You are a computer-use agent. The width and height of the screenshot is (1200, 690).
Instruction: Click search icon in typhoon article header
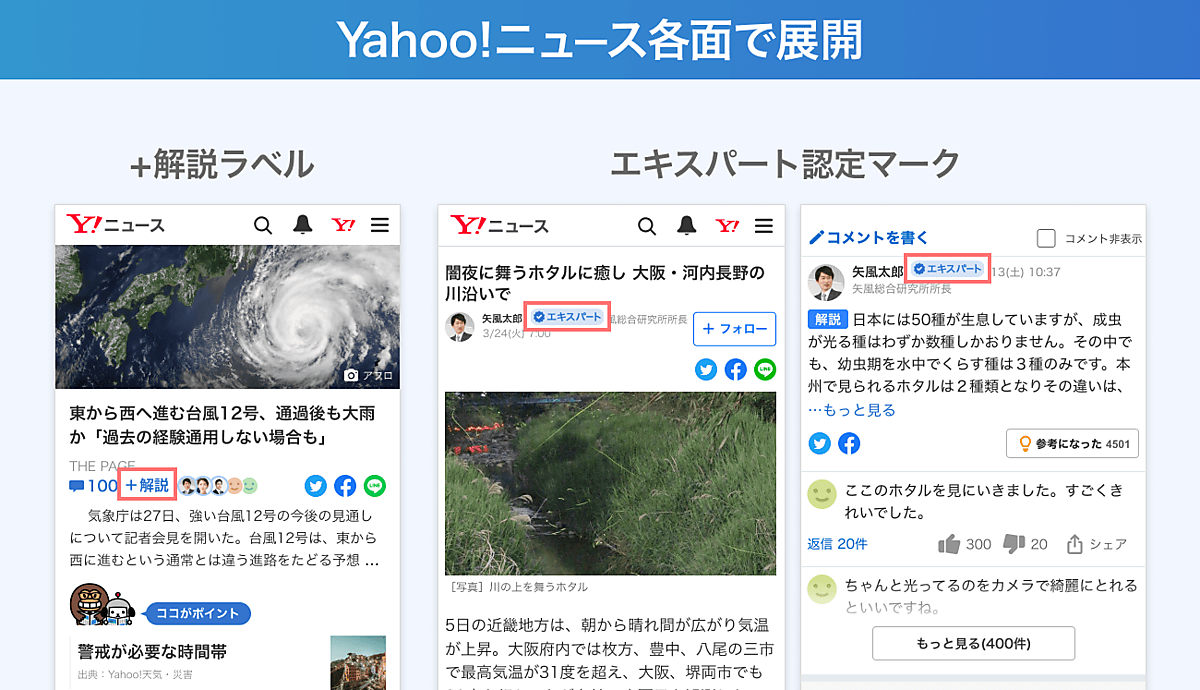click(x=263, y=225)
